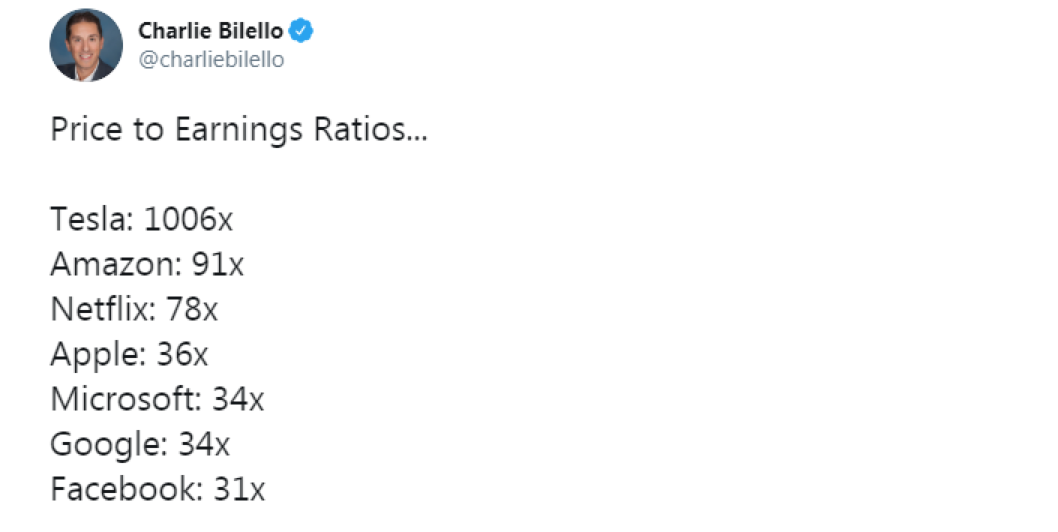
Task: Select the 91x value for Amazon
Action: click(217, 264)
